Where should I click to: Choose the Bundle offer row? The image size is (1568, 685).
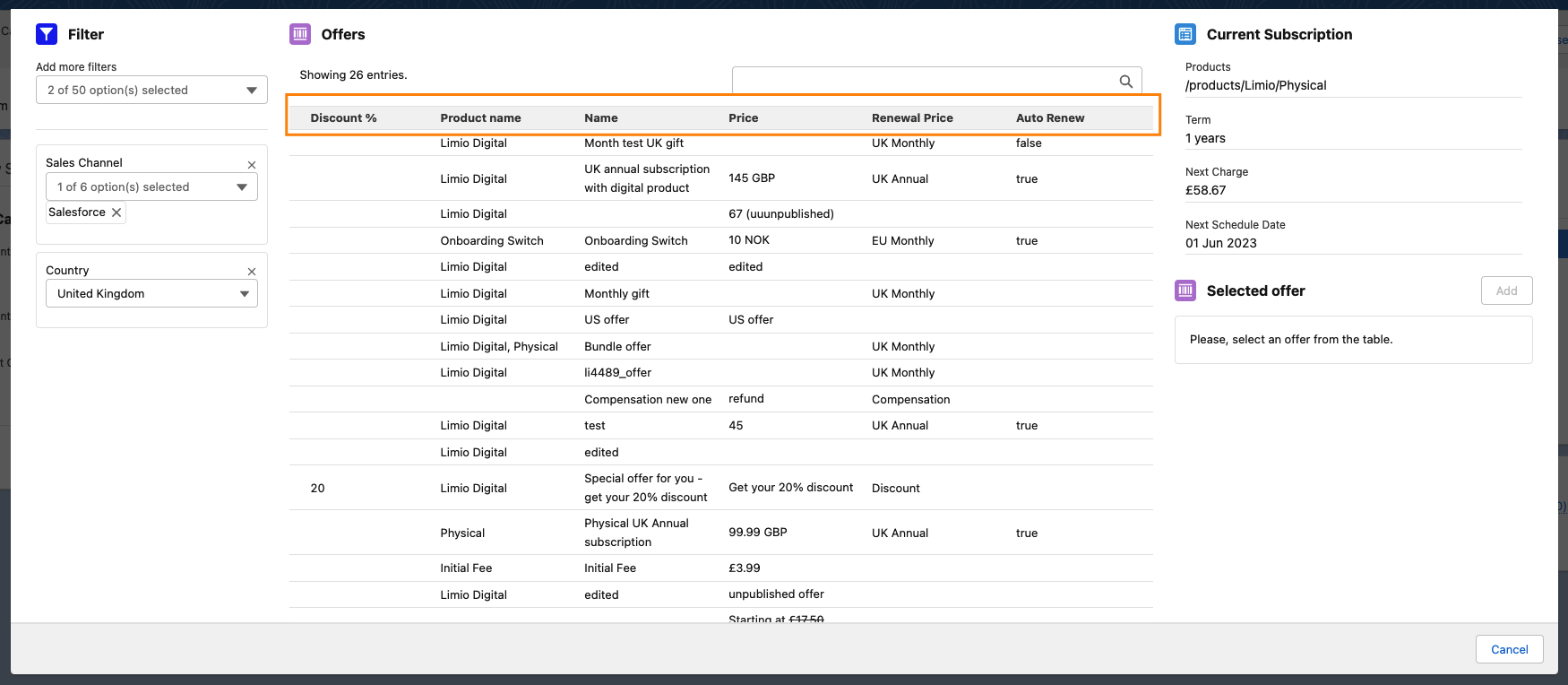click(617, 346)
